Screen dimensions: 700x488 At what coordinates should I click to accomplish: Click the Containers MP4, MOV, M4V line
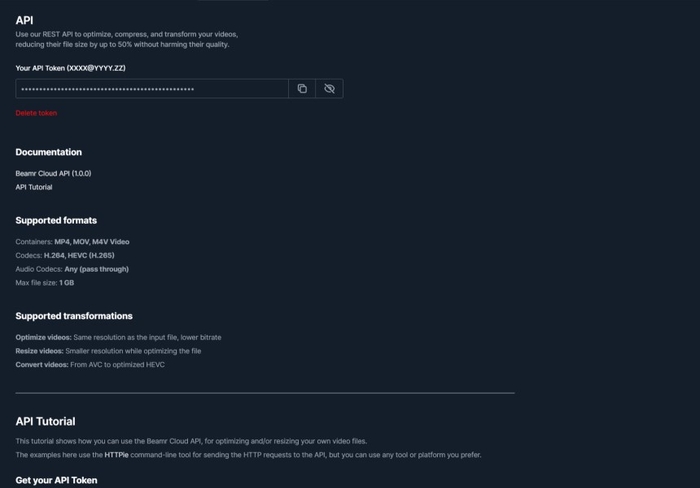click(x=72, y=242)
